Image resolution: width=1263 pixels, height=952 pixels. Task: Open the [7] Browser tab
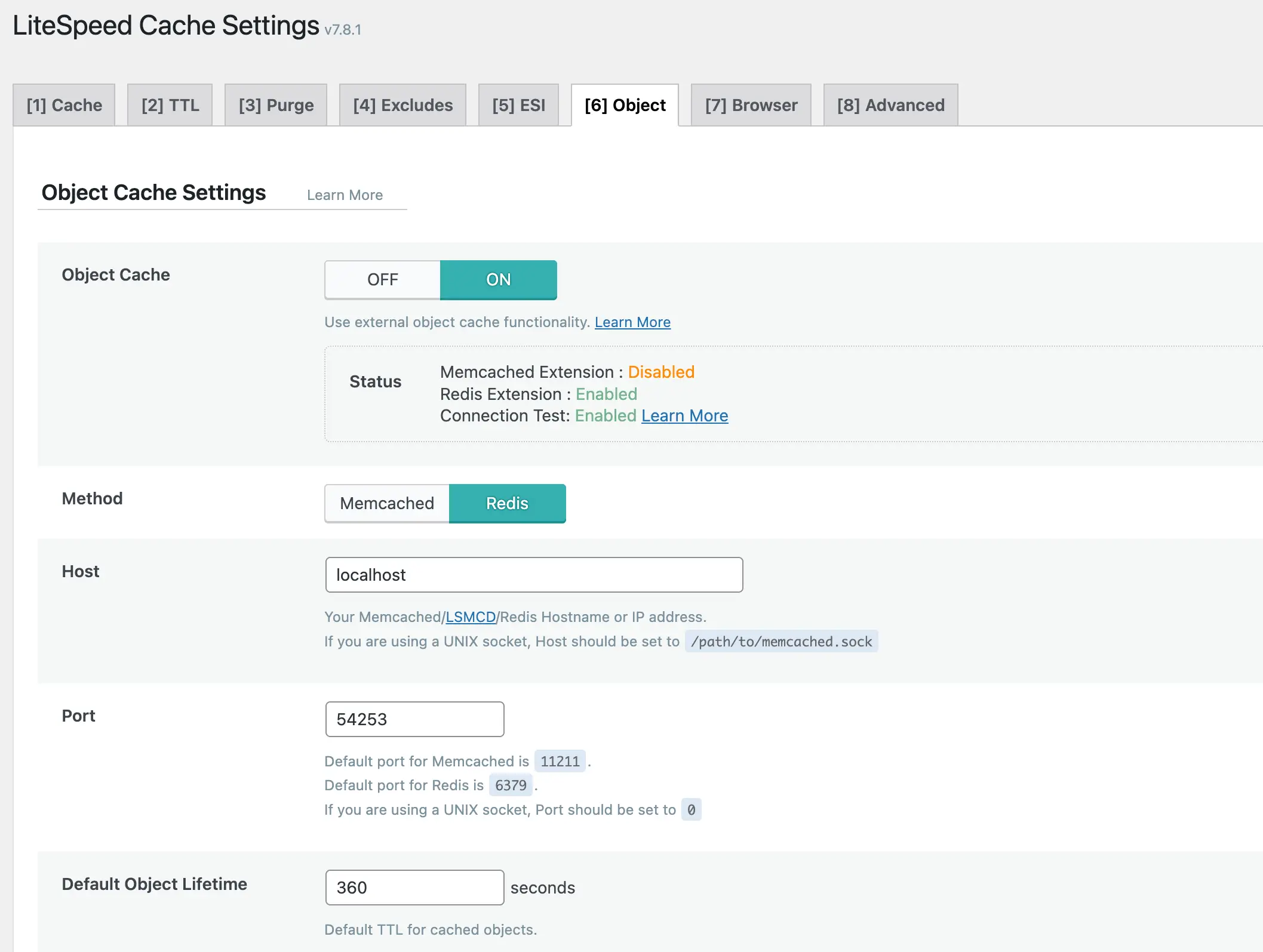pos(751,105)
